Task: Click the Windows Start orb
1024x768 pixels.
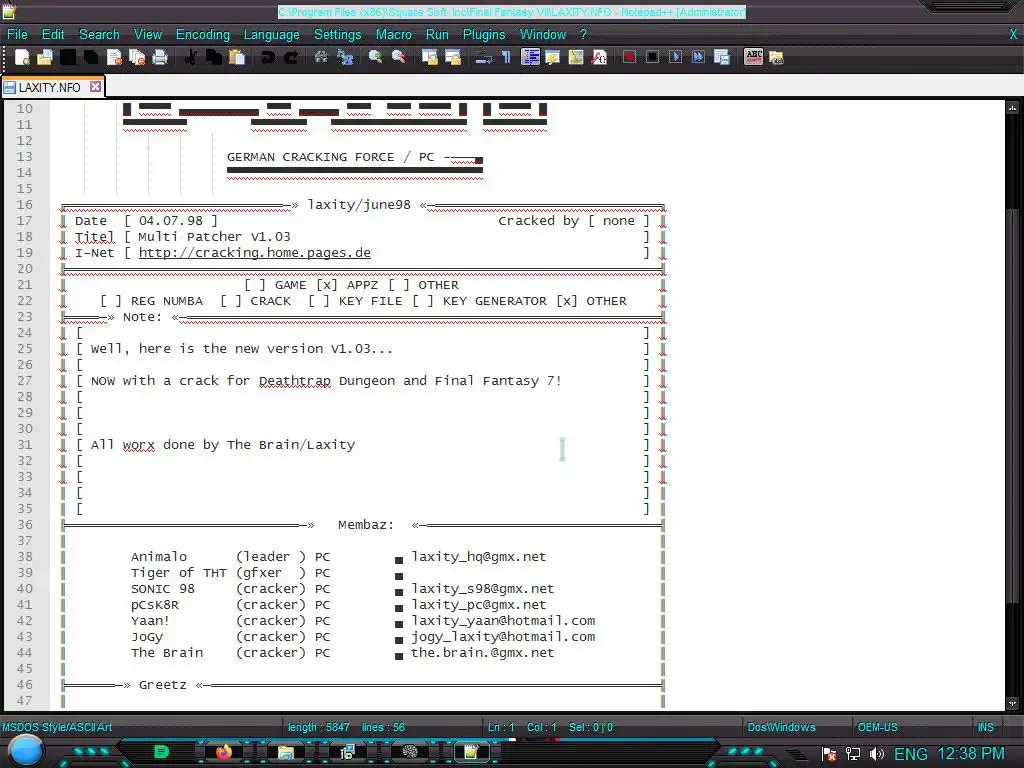Action: (25, 751)
